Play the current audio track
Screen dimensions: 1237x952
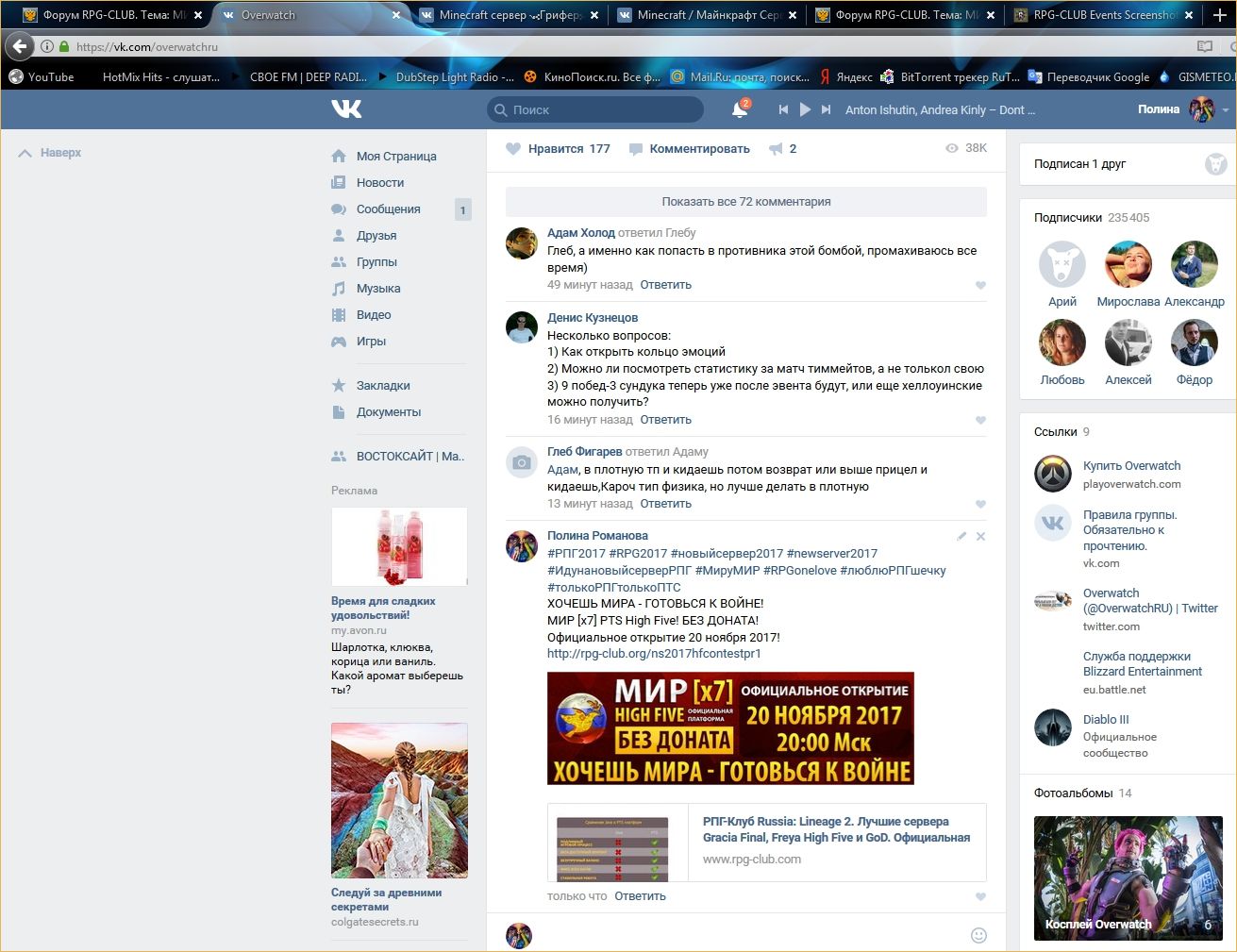805,109
